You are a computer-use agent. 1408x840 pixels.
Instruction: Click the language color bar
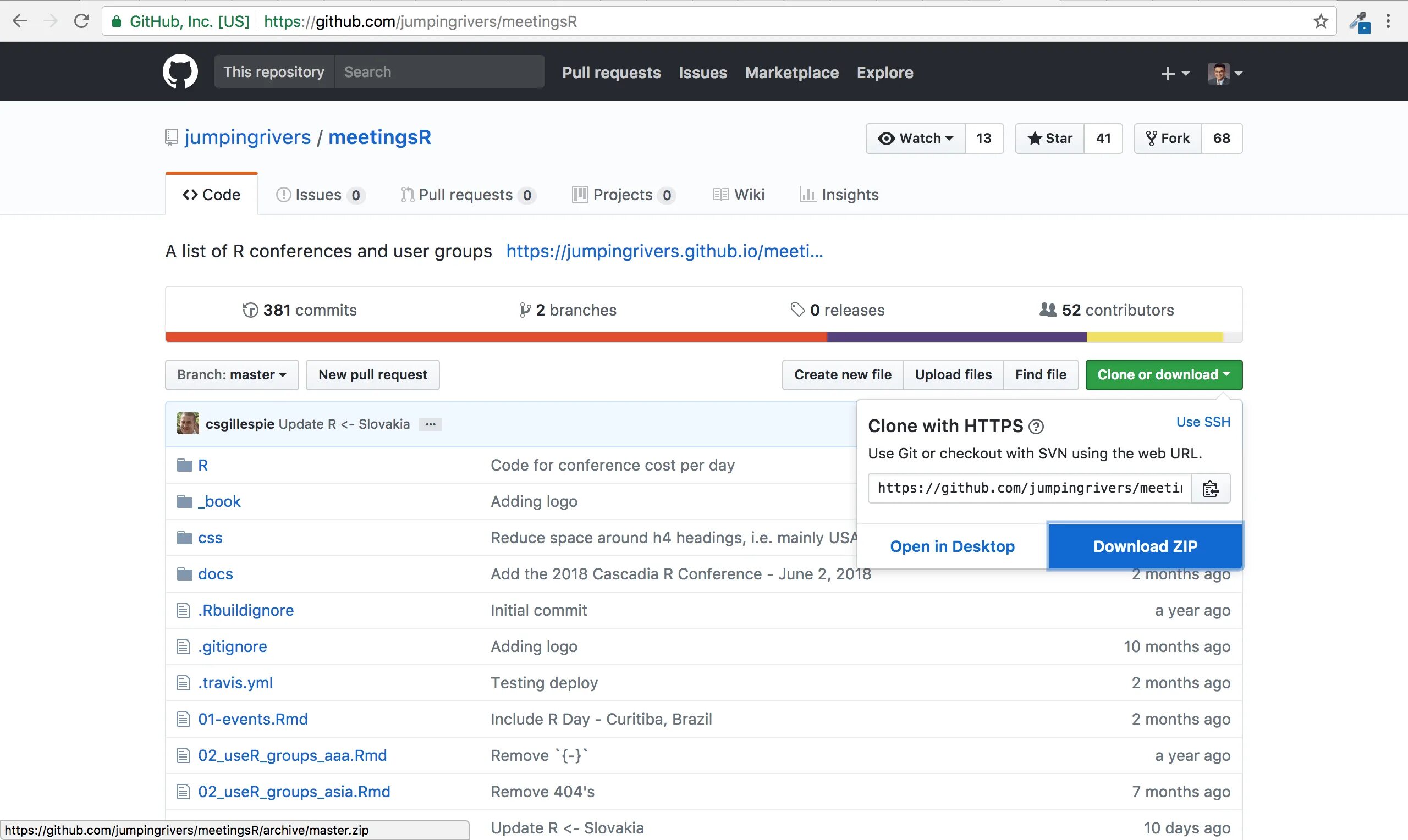pyautogui.click(x=703, y=338)
